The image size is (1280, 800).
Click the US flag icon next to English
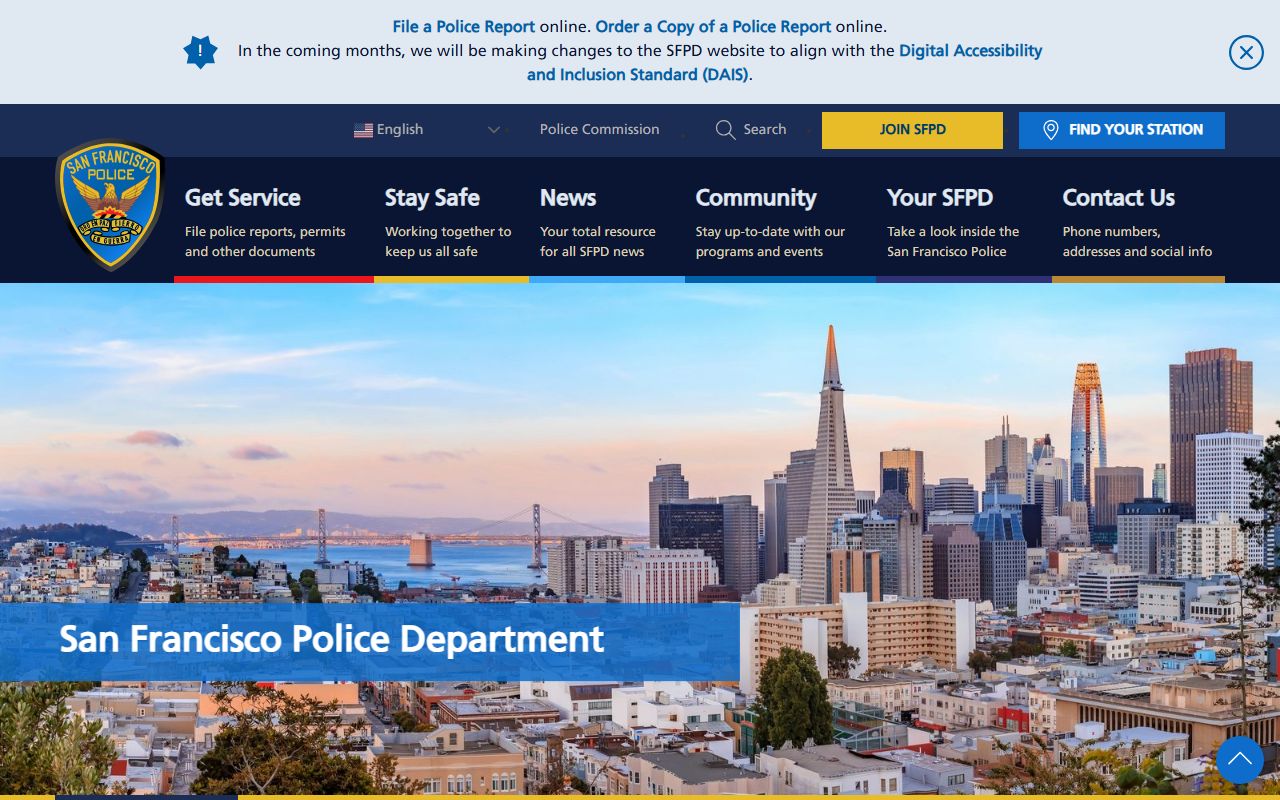363,130
